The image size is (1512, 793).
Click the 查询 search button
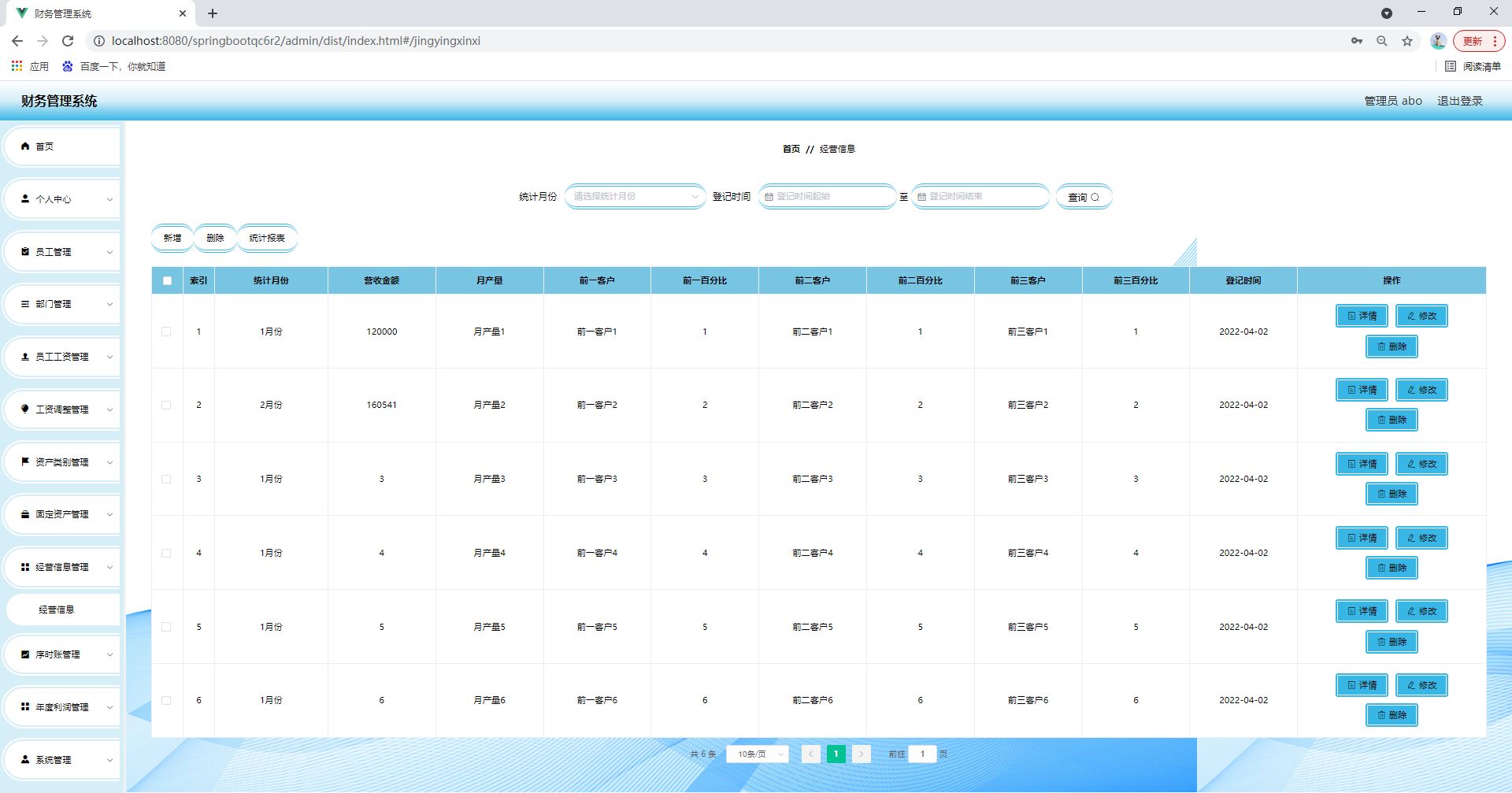pyautogui.click(x=1083, y=198)
